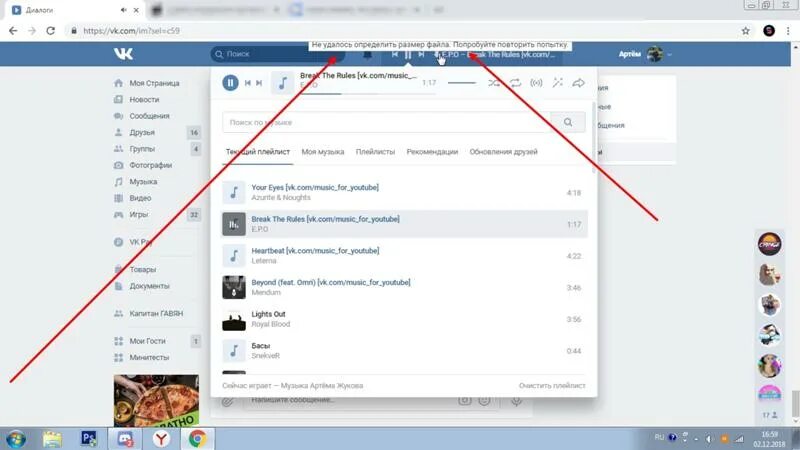The height and width of the screenshot is (450, 800).
Task: Switch to the Моя музыка tab
Action: tap(322, 152)
